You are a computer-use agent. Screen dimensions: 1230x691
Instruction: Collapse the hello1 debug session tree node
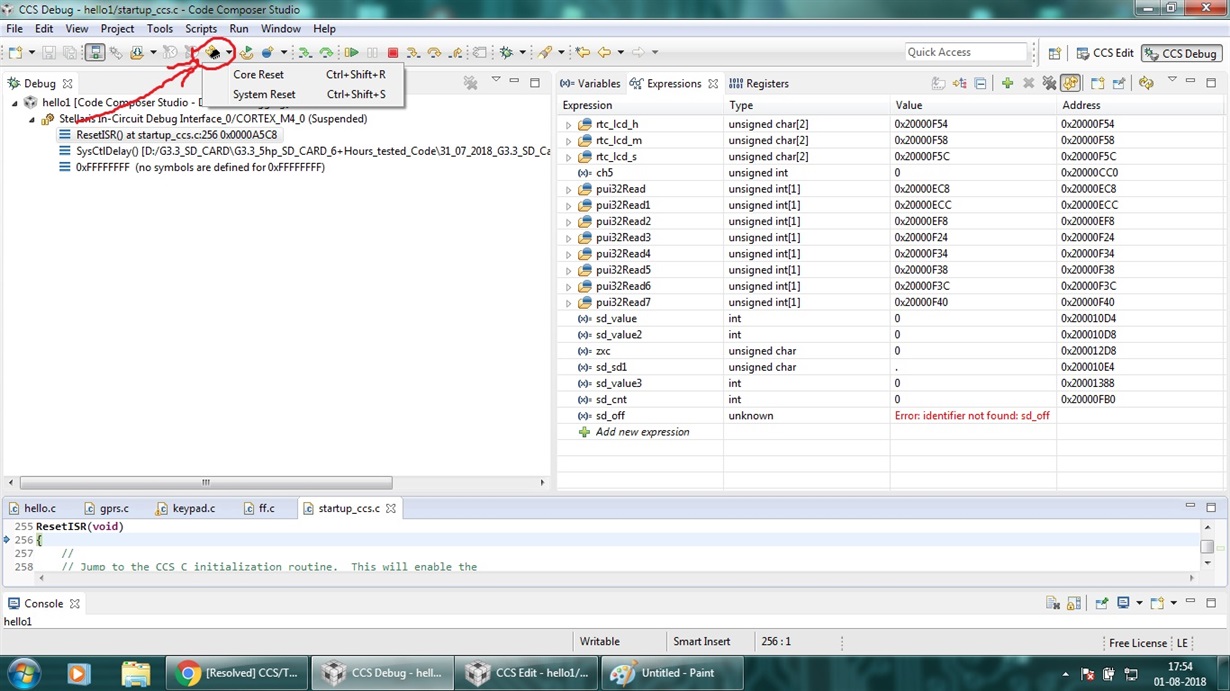15,103
